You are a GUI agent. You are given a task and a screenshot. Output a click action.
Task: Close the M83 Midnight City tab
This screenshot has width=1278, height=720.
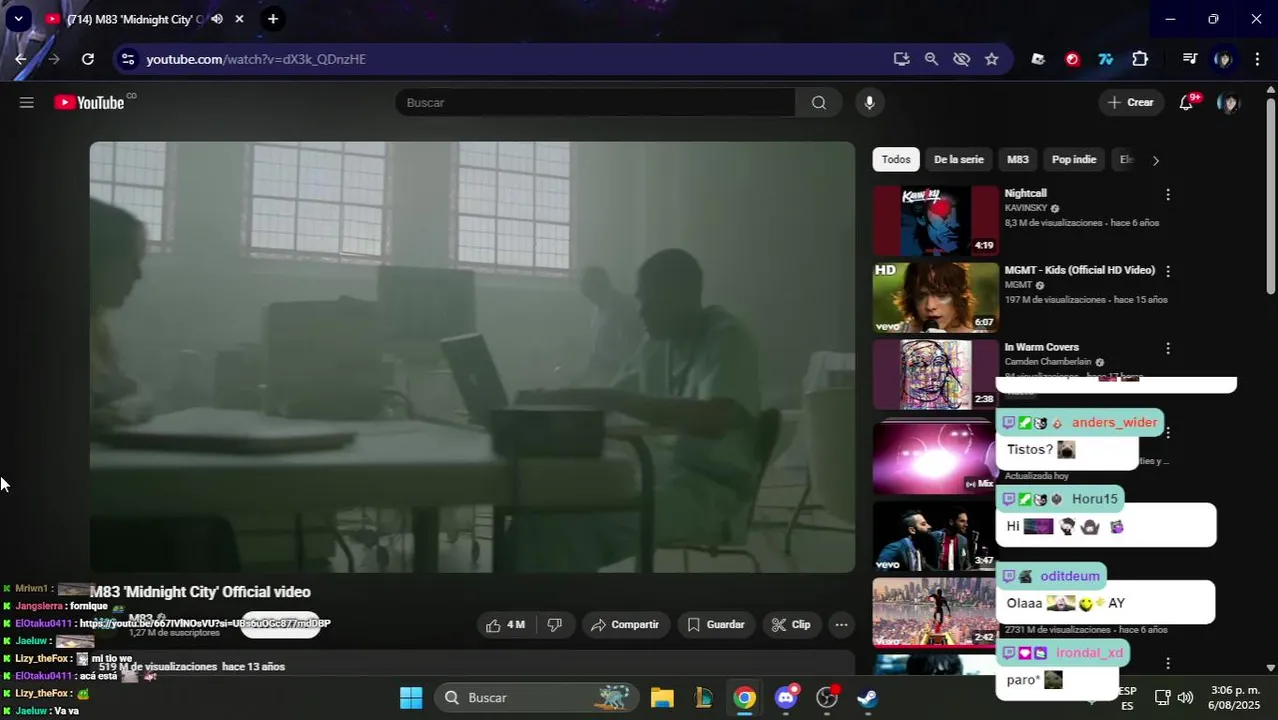click(239, 19)
